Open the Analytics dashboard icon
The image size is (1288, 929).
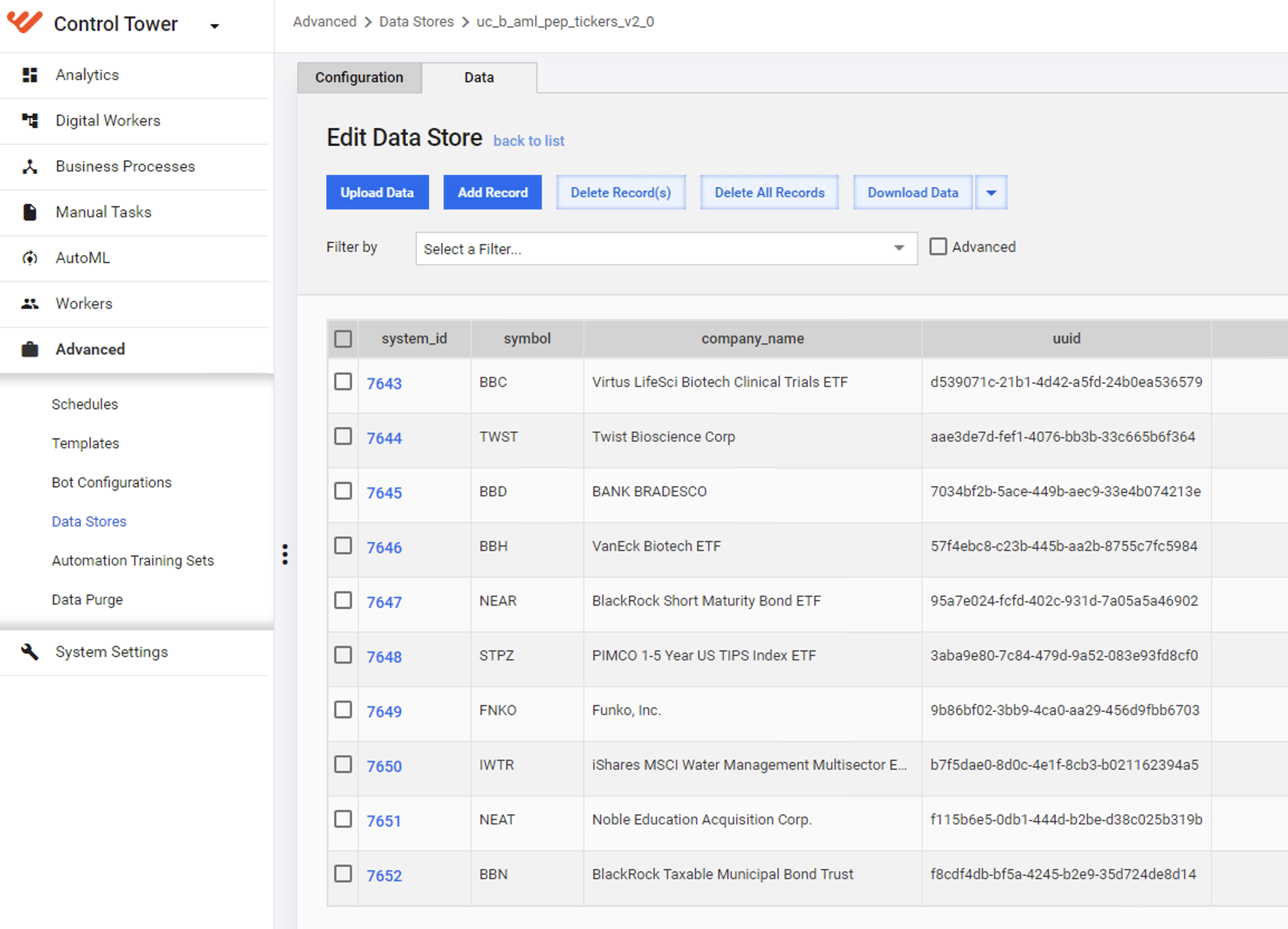(x=30, y=75)
